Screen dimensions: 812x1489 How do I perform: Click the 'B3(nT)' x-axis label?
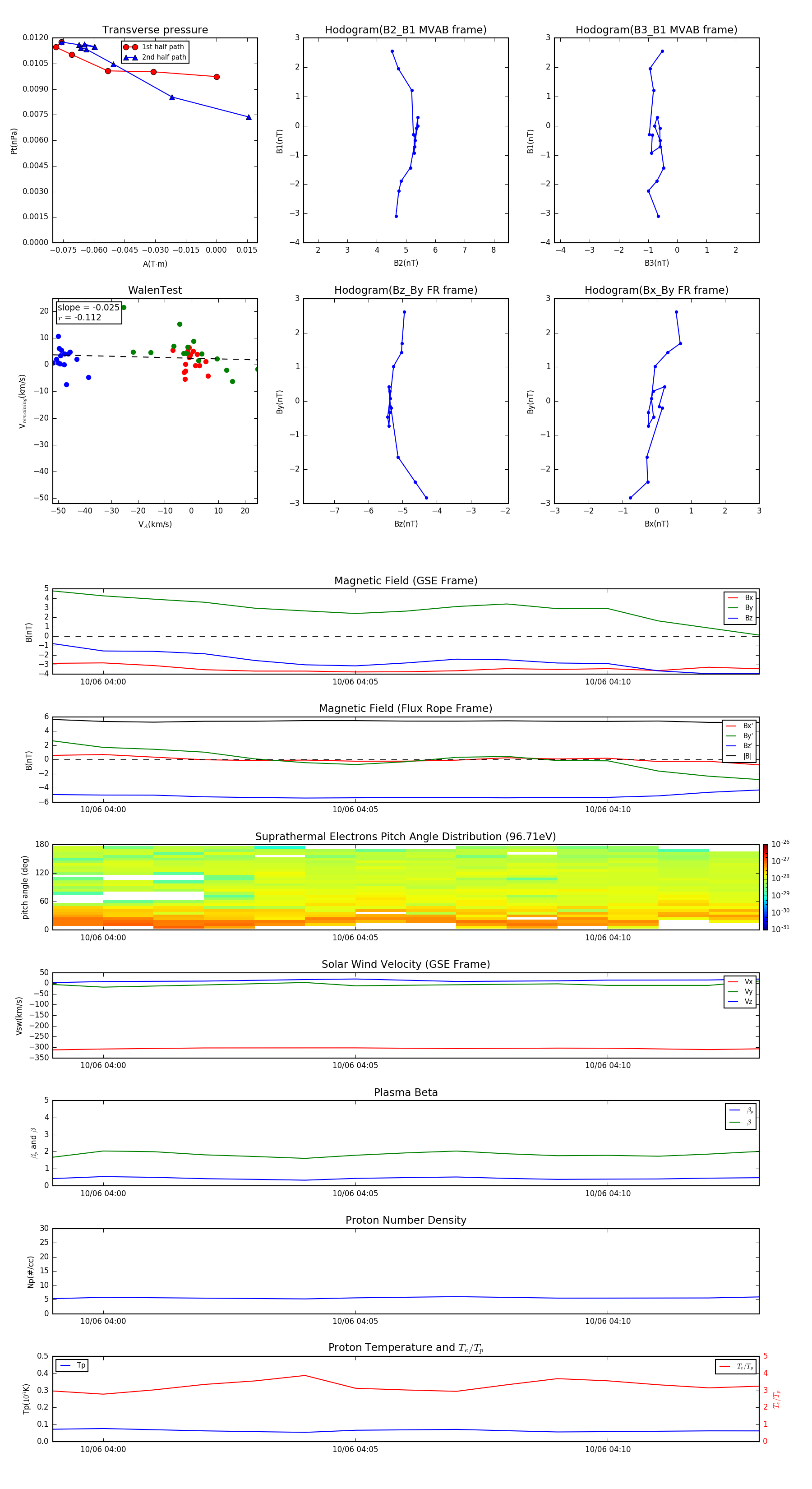click(x=656, y=263)
